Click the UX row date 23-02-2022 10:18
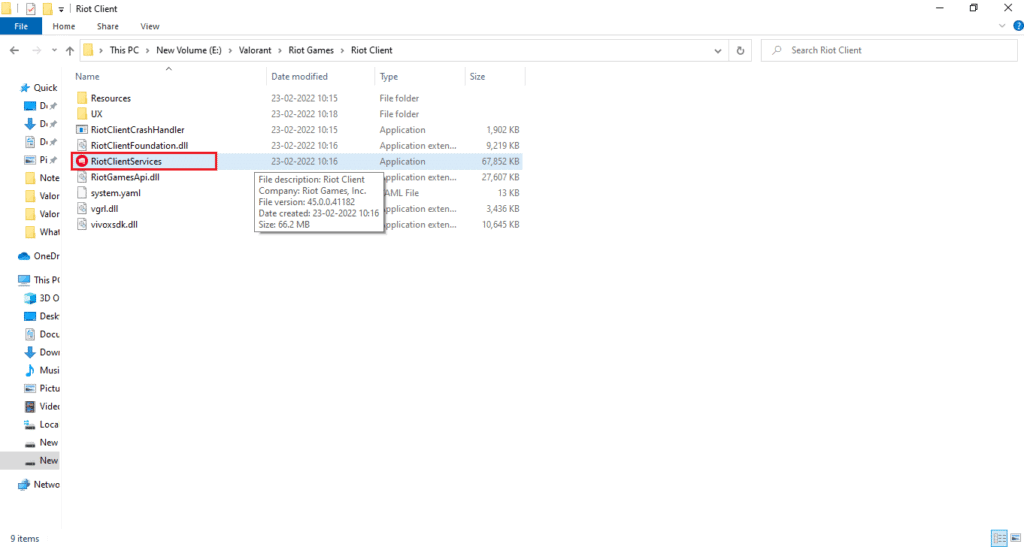 click(x=304, y=114)
